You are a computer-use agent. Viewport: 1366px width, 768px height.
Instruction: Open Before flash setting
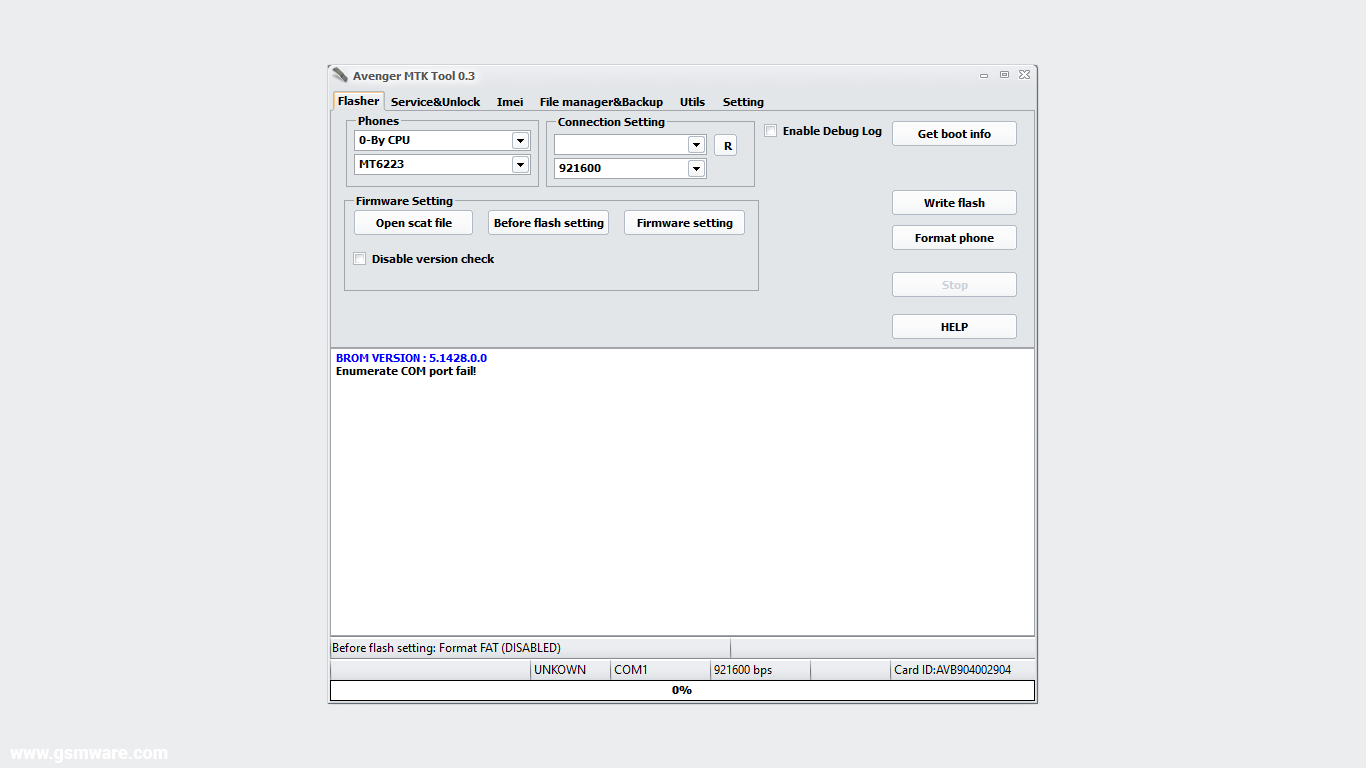pyautogui.click(x=548, y=223)
